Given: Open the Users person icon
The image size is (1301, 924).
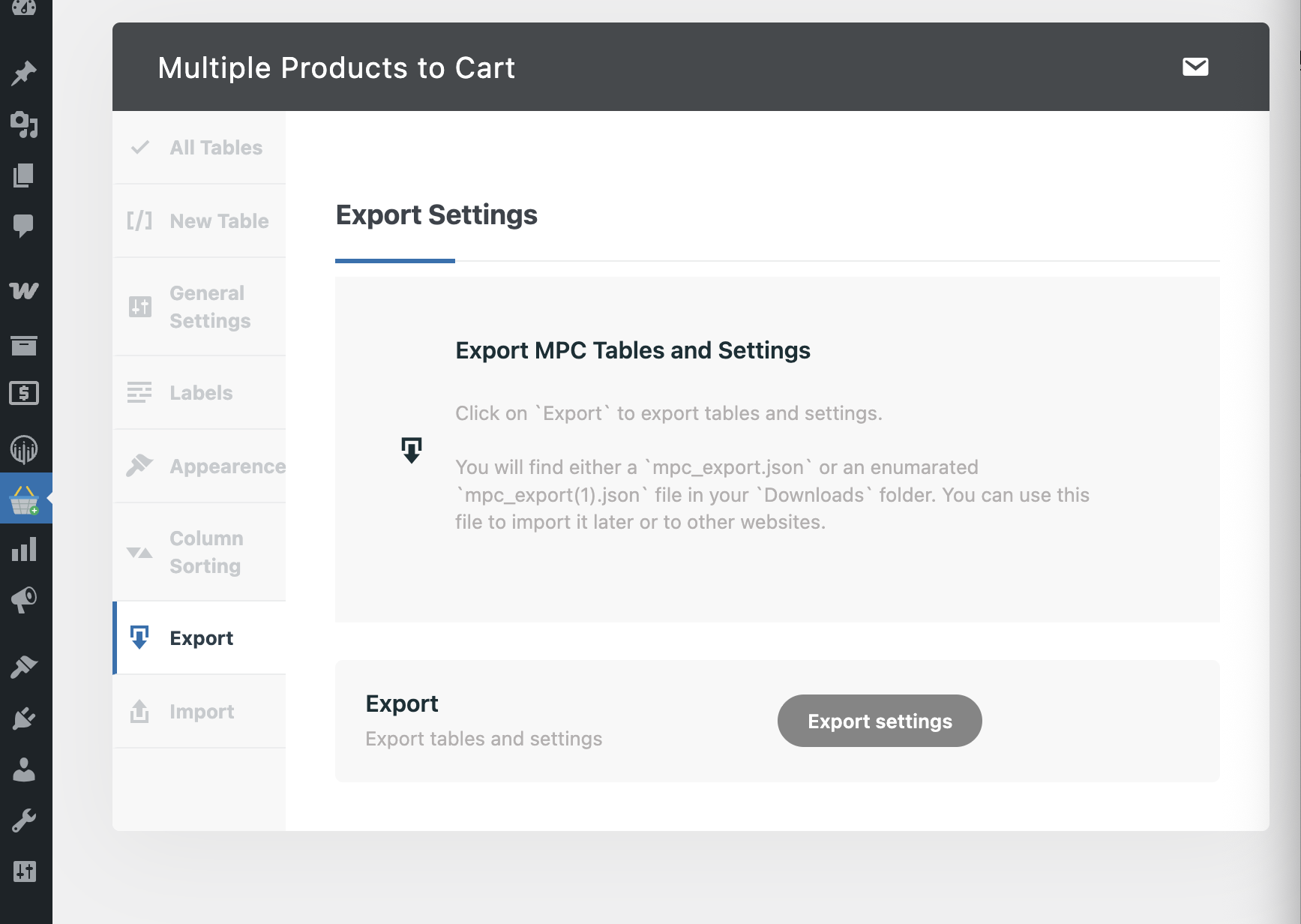Looking at the screenshot, I should point(25,767).
